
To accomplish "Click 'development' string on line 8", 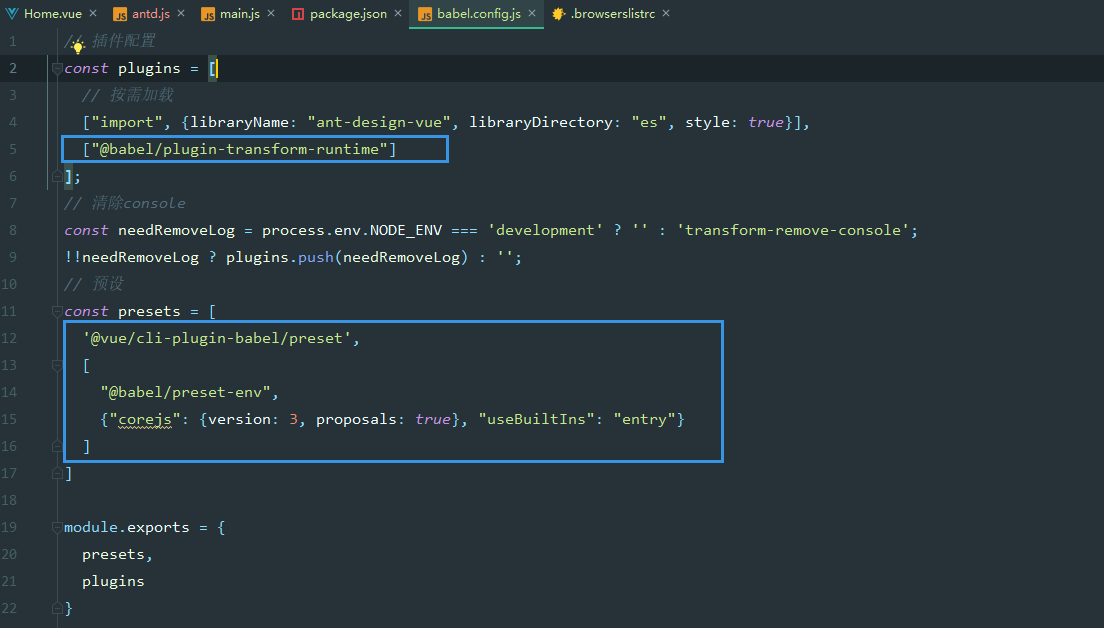I will (545, 230).
